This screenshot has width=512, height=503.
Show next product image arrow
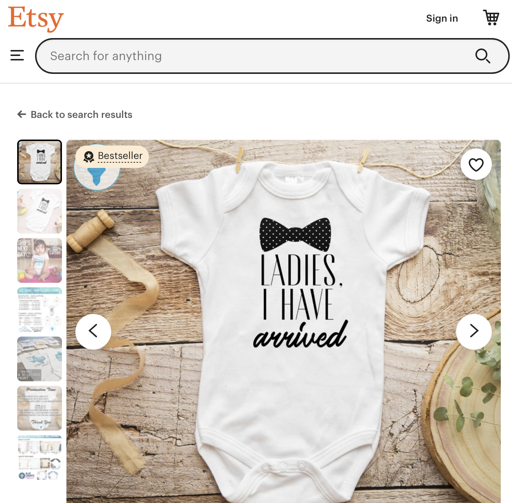point(474,331)
